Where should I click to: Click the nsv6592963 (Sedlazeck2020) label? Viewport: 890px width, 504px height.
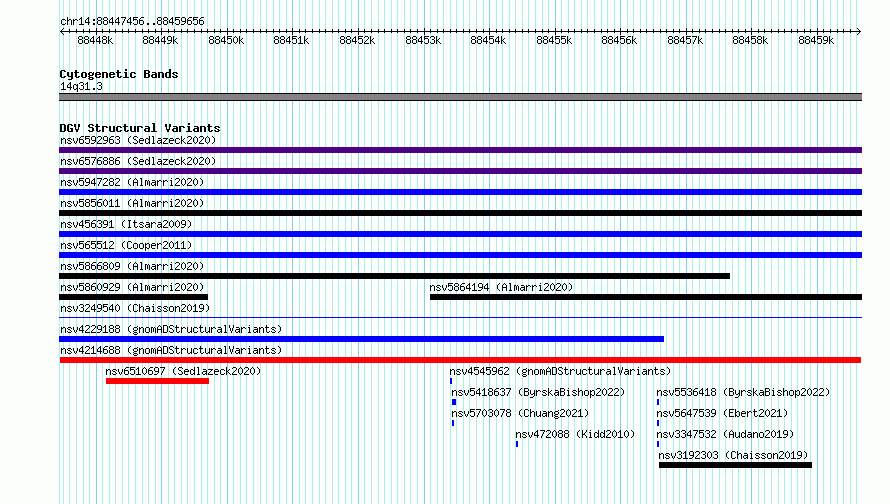point(138,140)
